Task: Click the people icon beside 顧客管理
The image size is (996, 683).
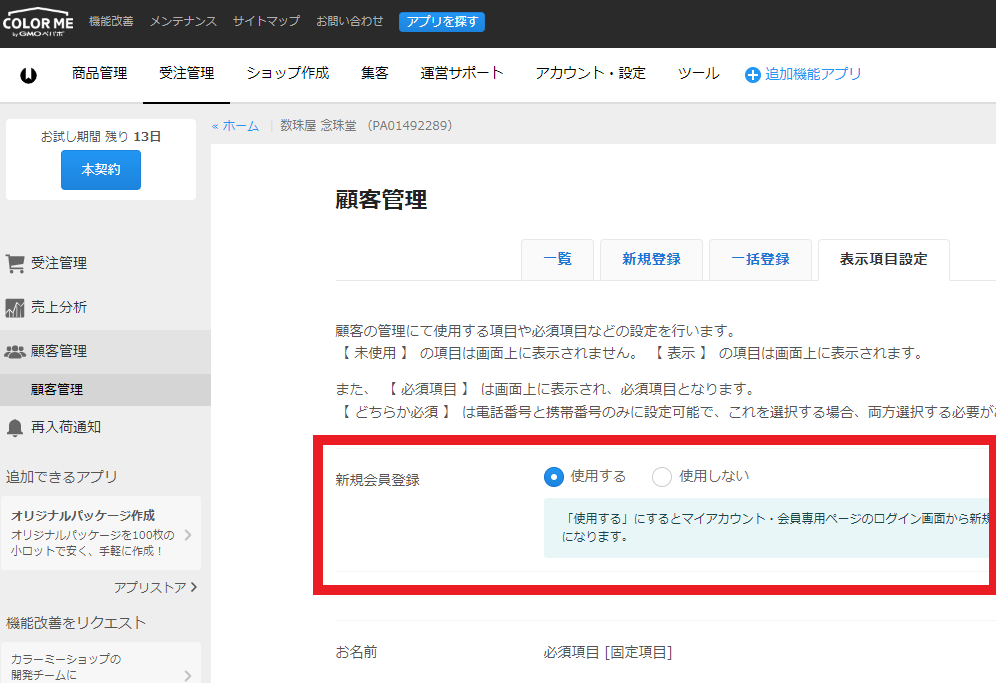Action: tap(15, 352)
